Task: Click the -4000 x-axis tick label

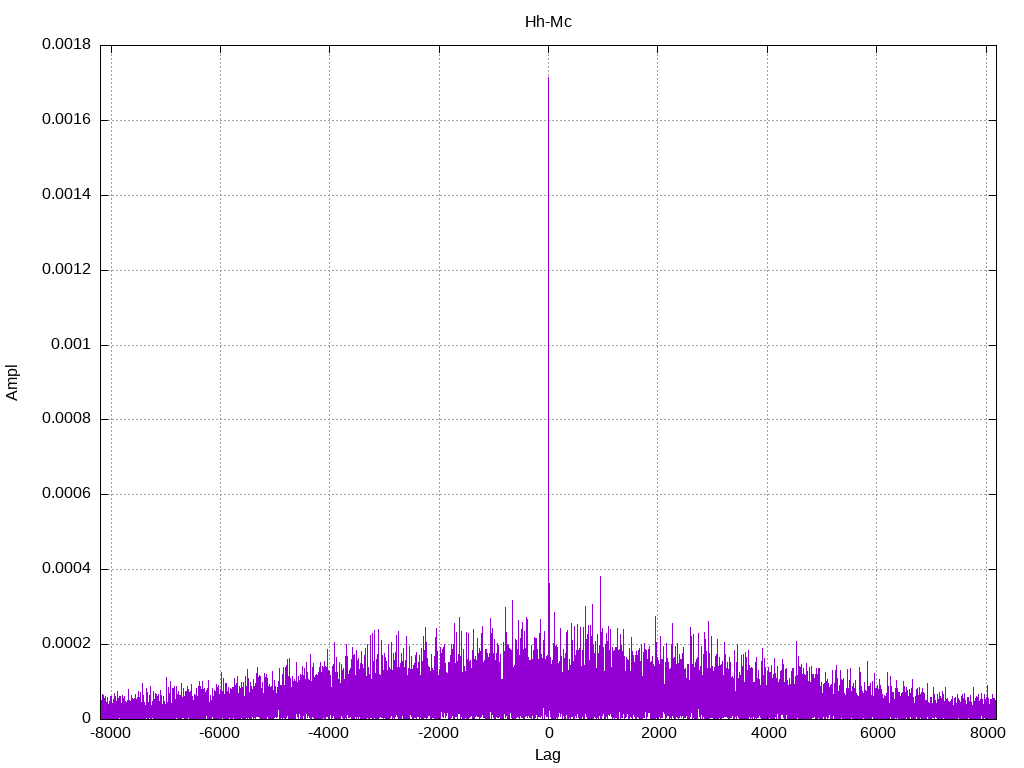Action: point(329,733)
